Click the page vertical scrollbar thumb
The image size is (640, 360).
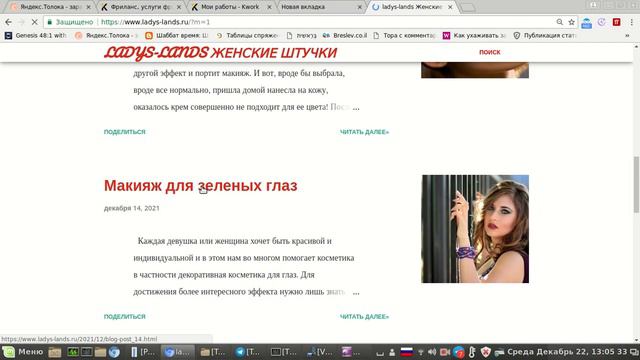(x=636, y=184)
